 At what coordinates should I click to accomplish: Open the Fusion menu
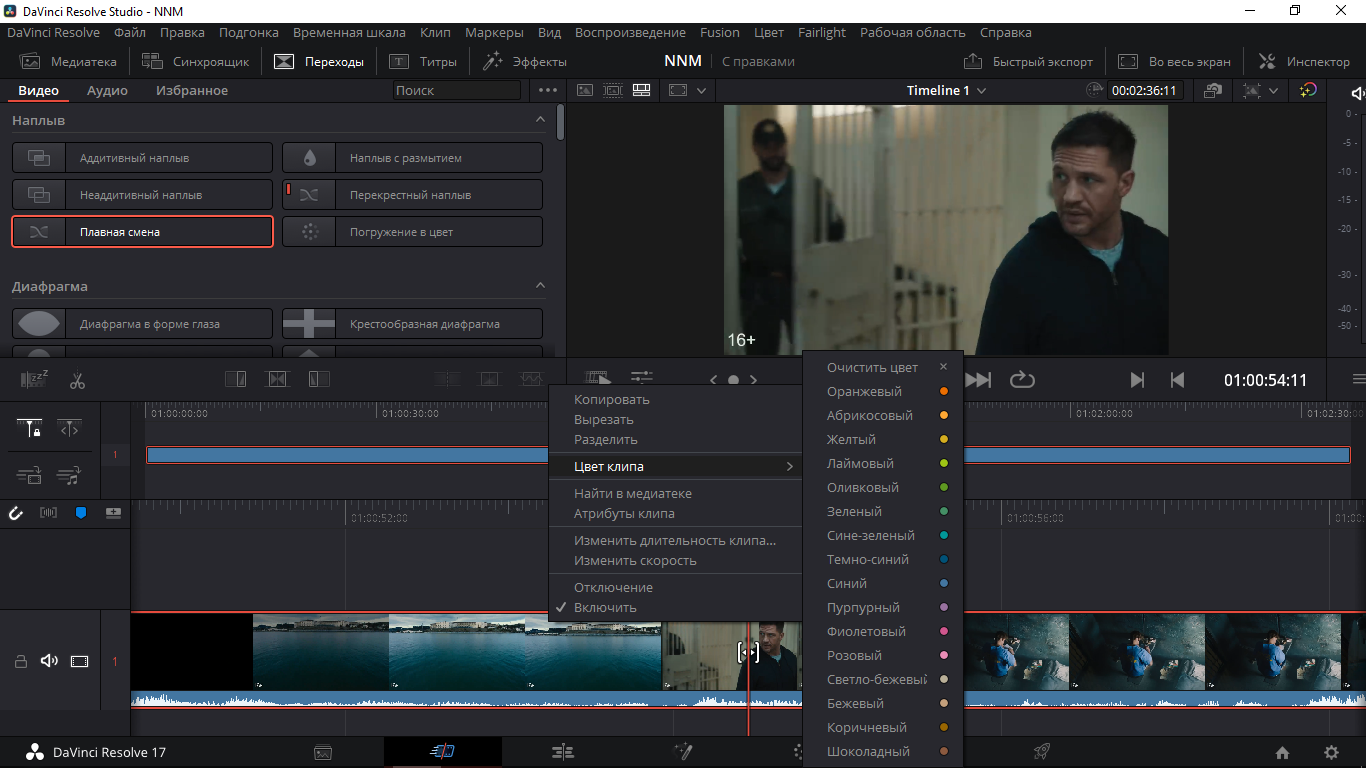(x=719, y=32)
